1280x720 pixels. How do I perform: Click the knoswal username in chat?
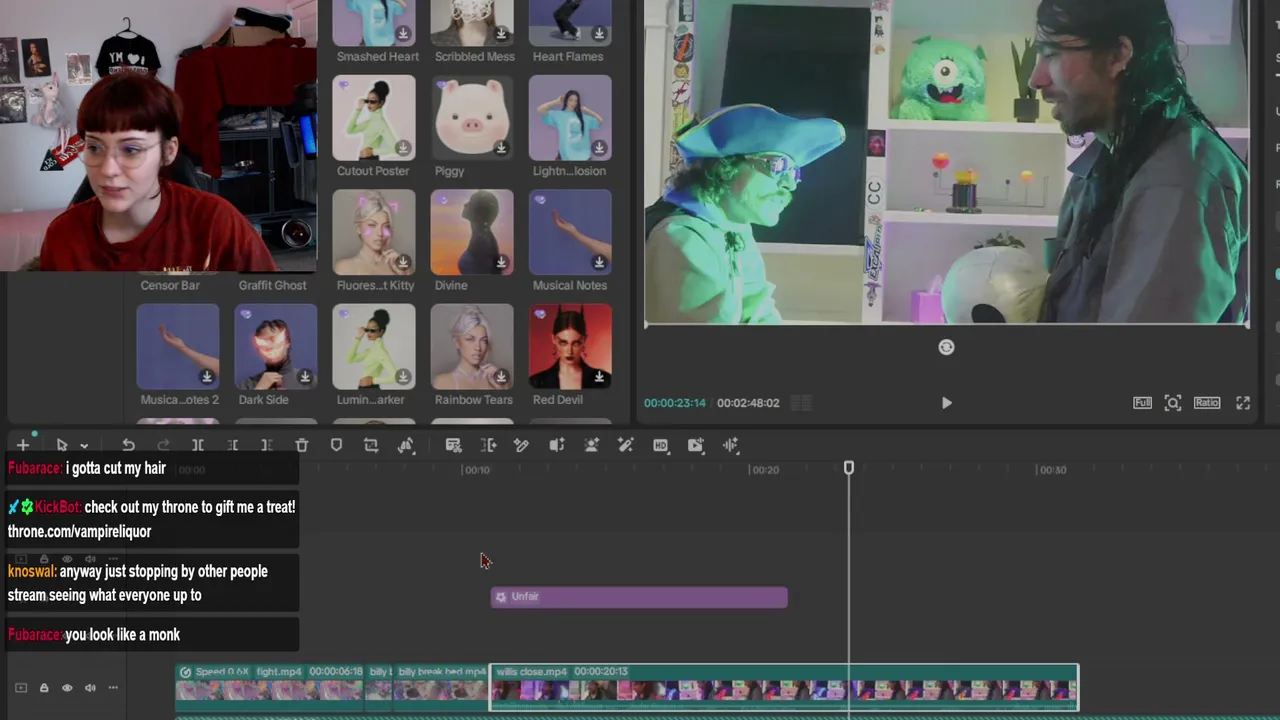(32, 572)
